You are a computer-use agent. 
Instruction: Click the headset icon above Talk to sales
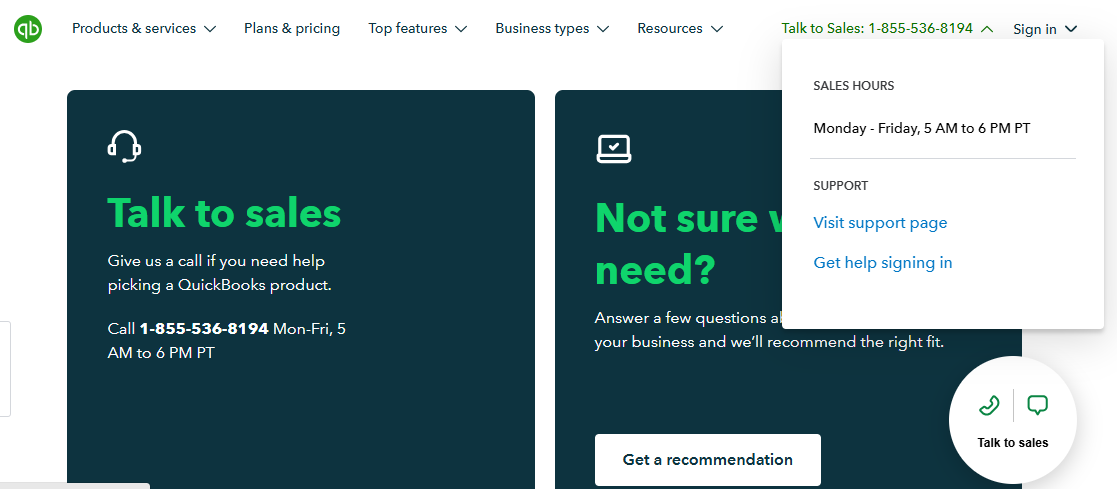(124, 147)
